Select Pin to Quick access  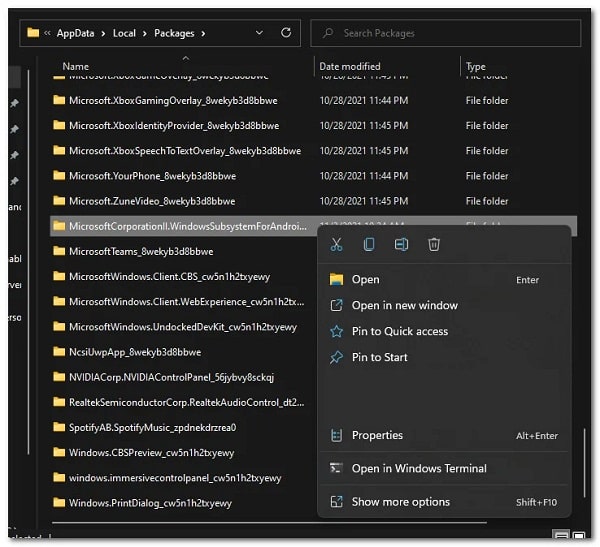[x=400, y=332]
